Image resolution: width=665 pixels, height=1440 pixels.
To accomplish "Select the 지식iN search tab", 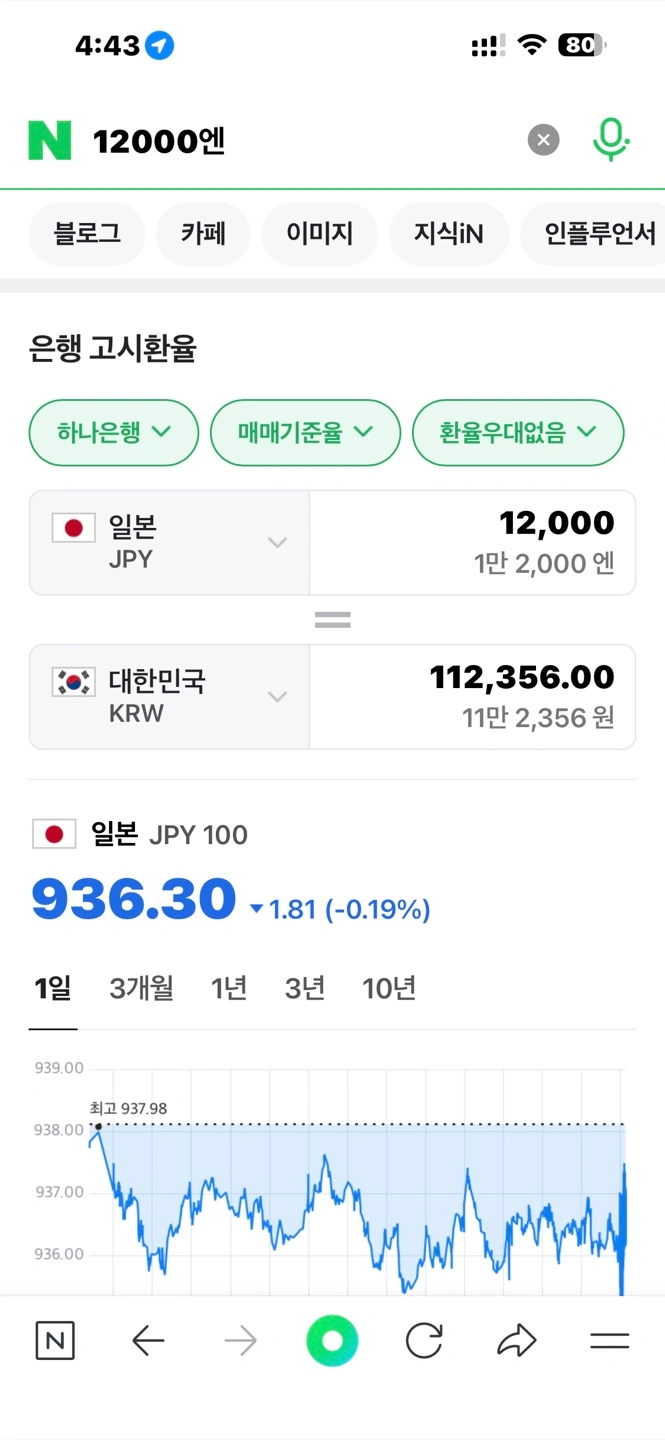I will [x=449, y=234].
